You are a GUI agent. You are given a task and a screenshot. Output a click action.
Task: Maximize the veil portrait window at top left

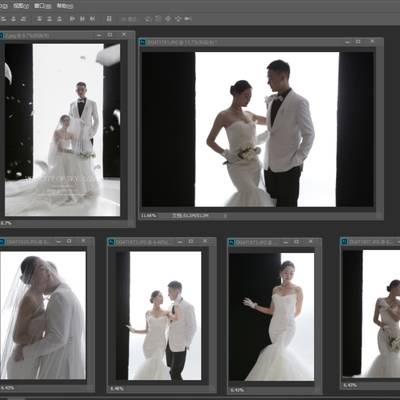click(110, 35)
